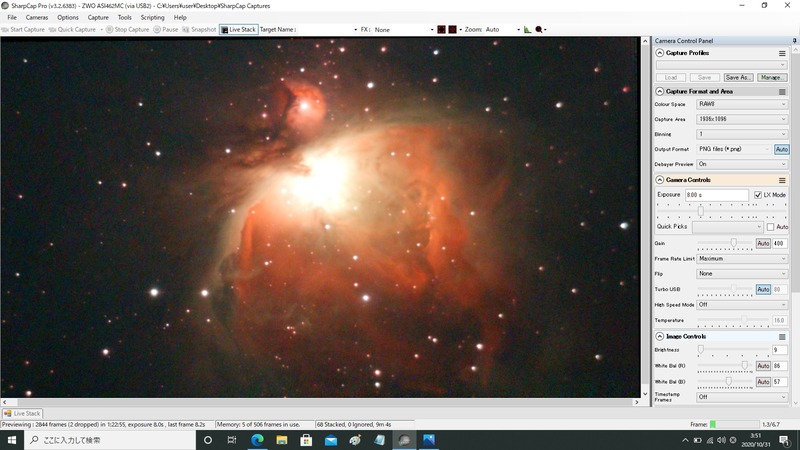Toggle Auto for White Bal (B)

[x=763, y=382]
